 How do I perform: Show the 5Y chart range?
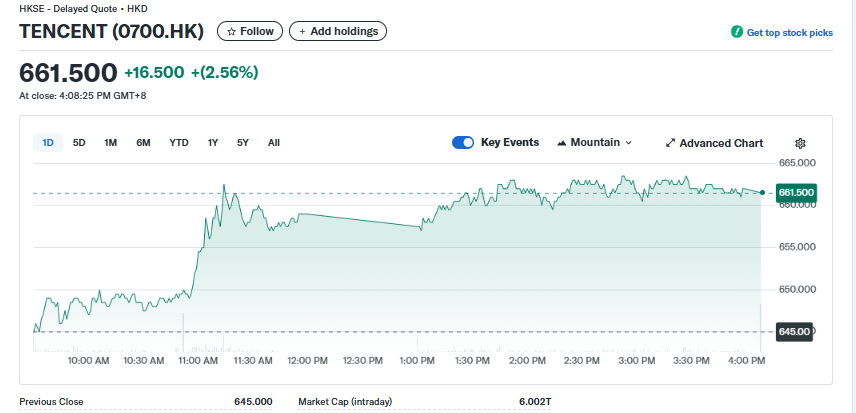243,143
